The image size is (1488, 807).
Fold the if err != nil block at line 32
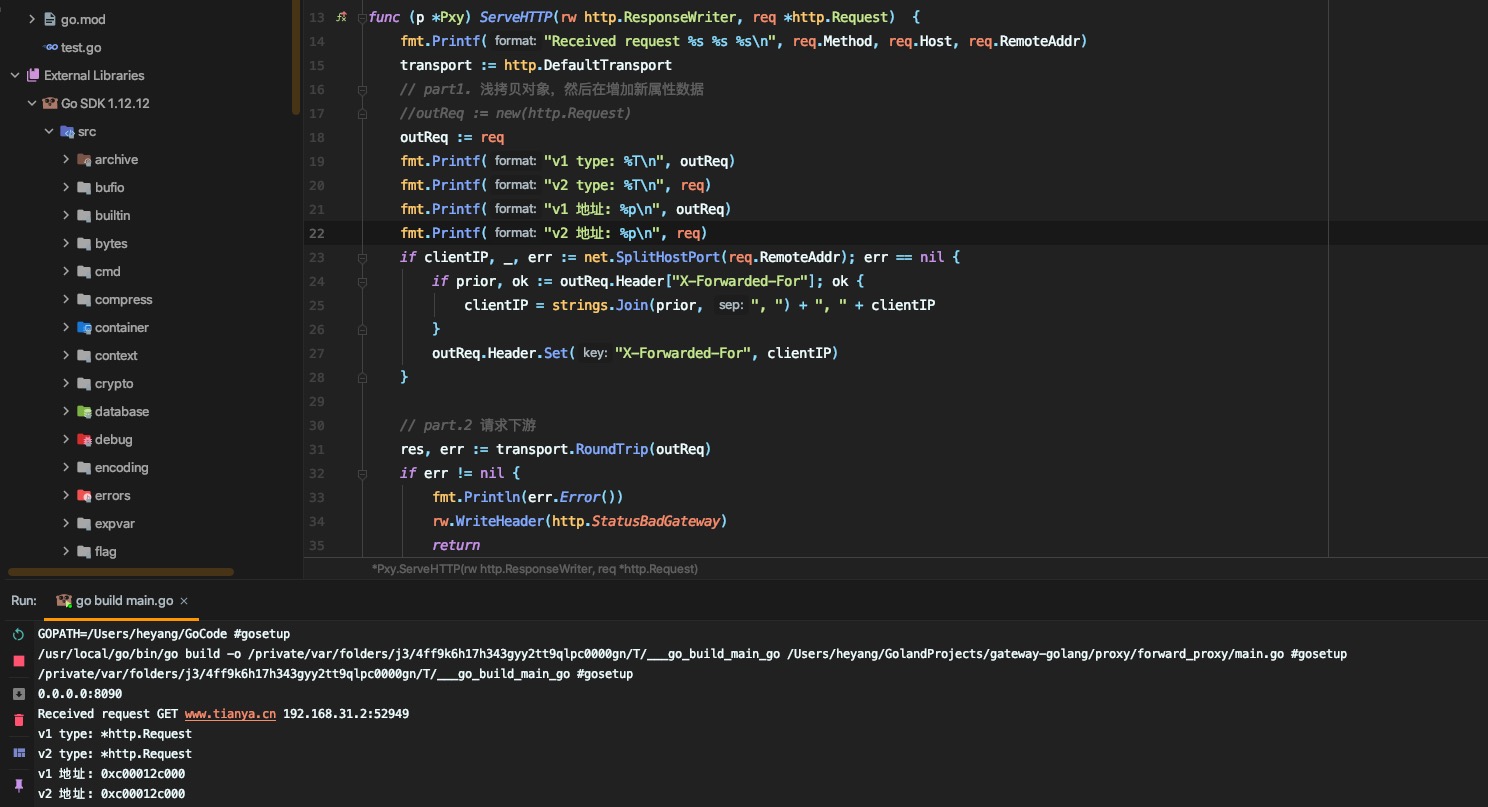pos(363,473)
